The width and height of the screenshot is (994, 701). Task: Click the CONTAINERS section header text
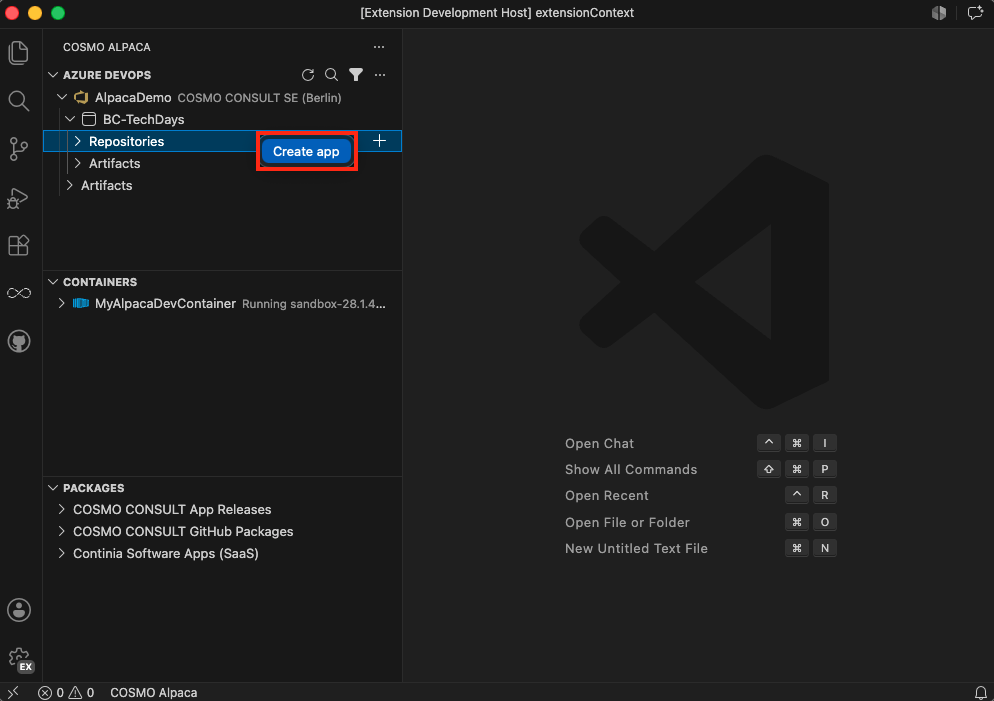[100, 282]
